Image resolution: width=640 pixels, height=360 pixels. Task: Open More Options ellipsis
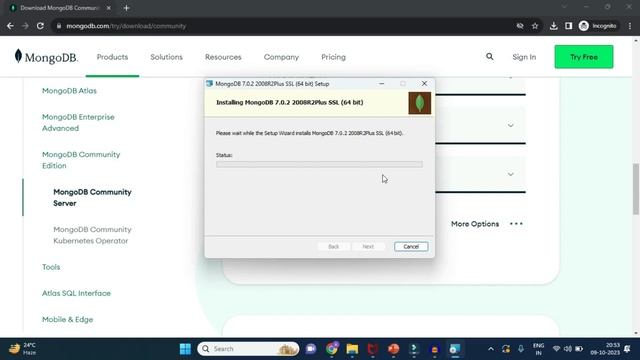516,224
